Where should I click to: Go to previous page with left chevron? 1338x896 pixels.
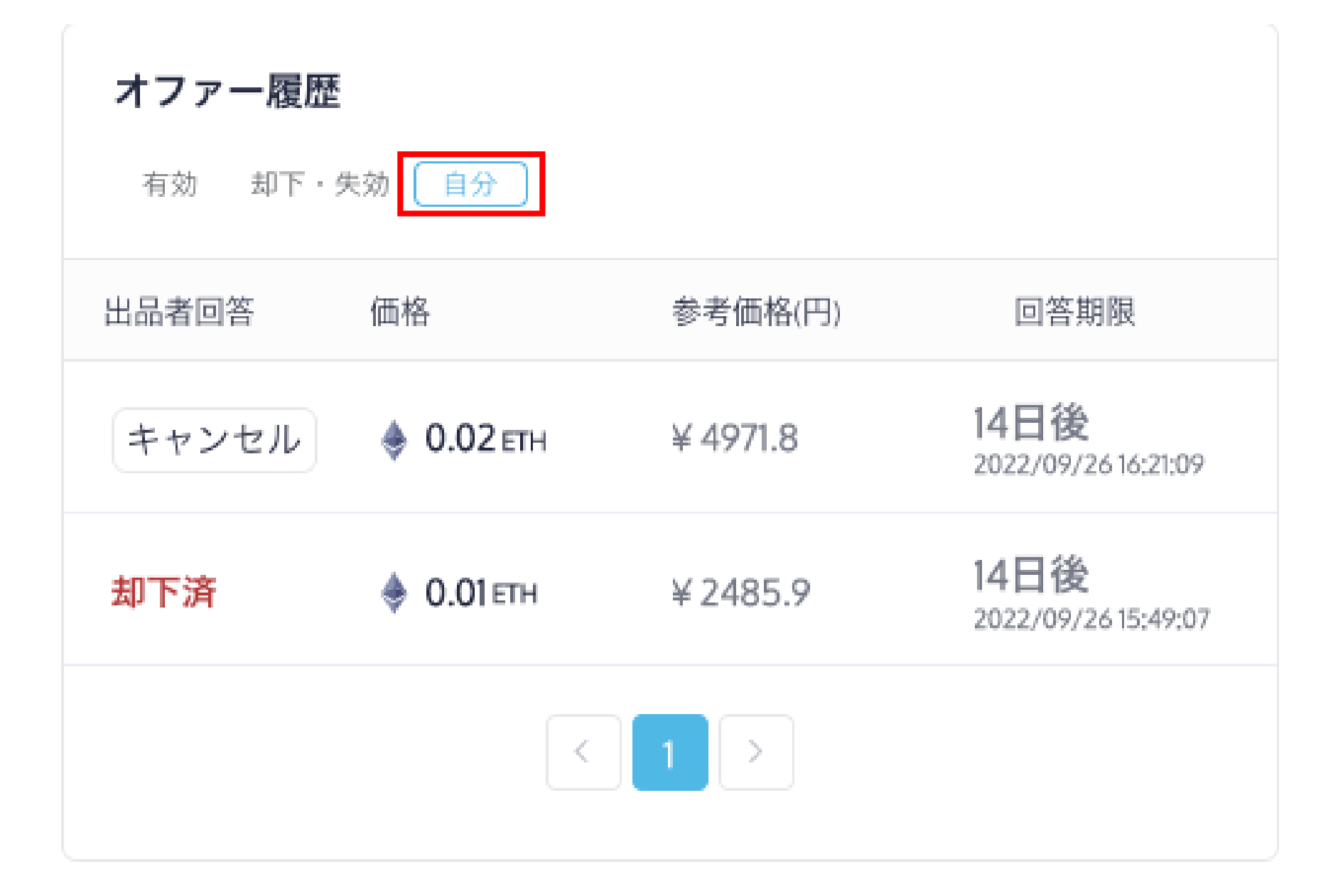(583, 752)
